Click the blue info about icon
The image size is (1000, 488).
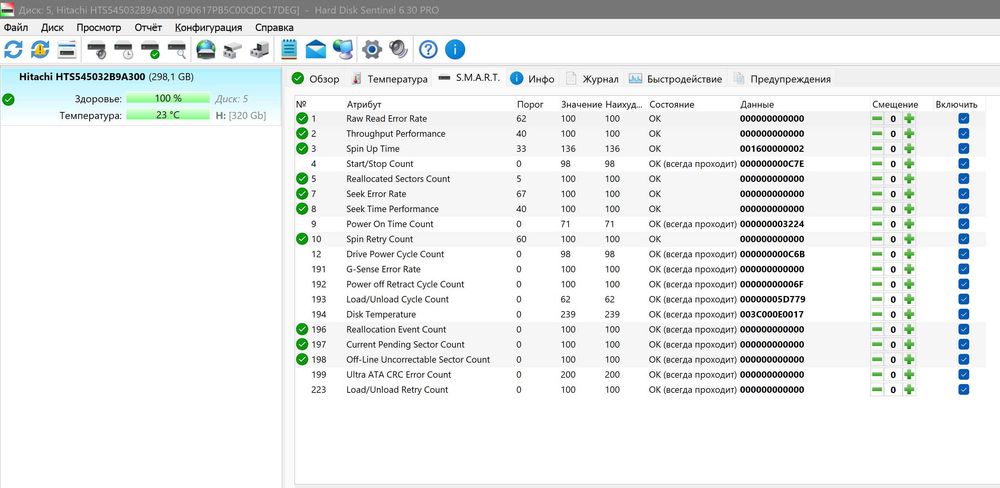click(x=455, y=49)
